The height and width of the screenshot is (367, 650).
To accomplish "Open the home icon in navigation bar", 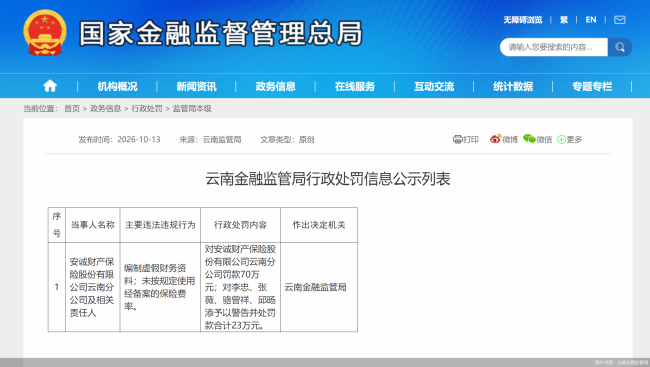I will click(x=50, y=86).
